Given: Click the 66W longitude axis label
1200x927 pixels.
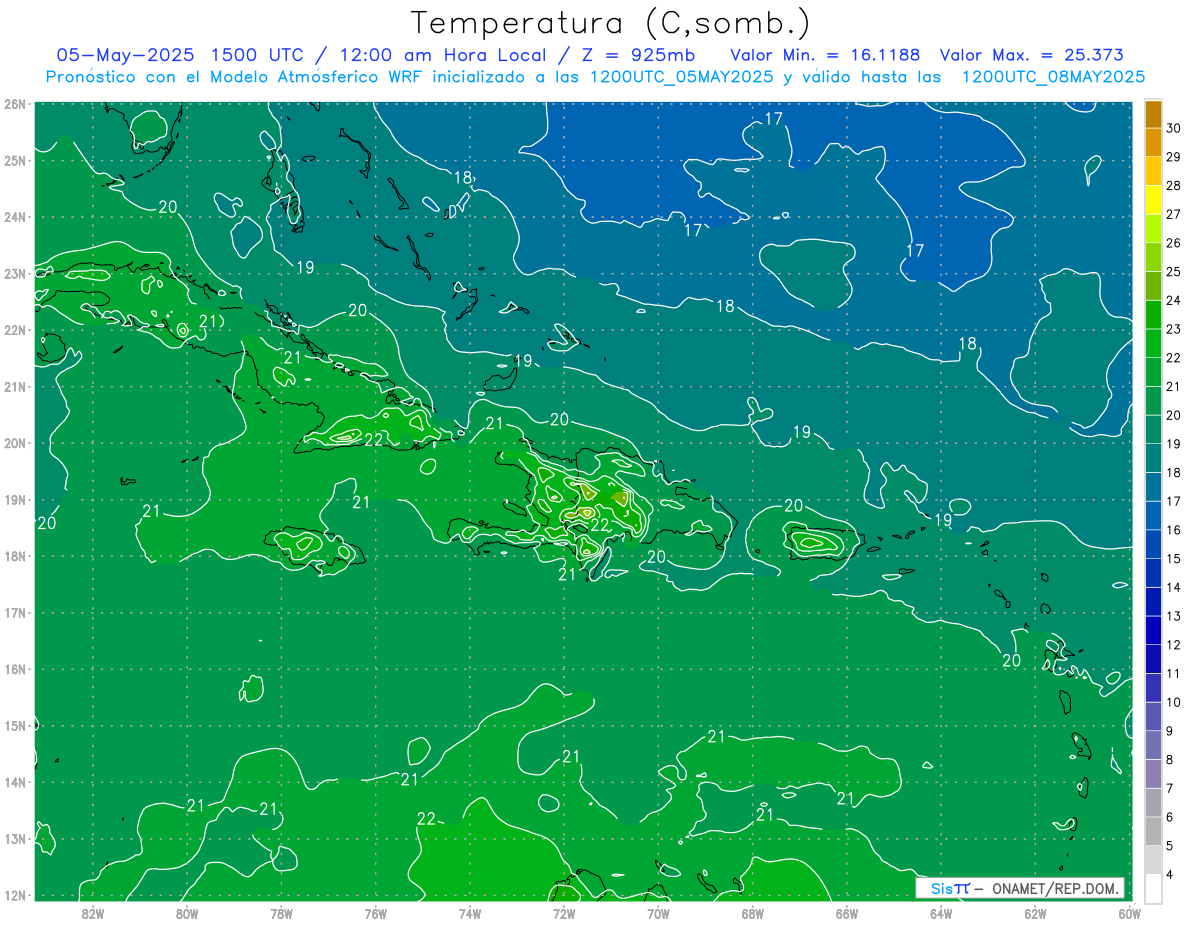Looking at the screenshot, I should pyautogui.click(x=847, y=913).
